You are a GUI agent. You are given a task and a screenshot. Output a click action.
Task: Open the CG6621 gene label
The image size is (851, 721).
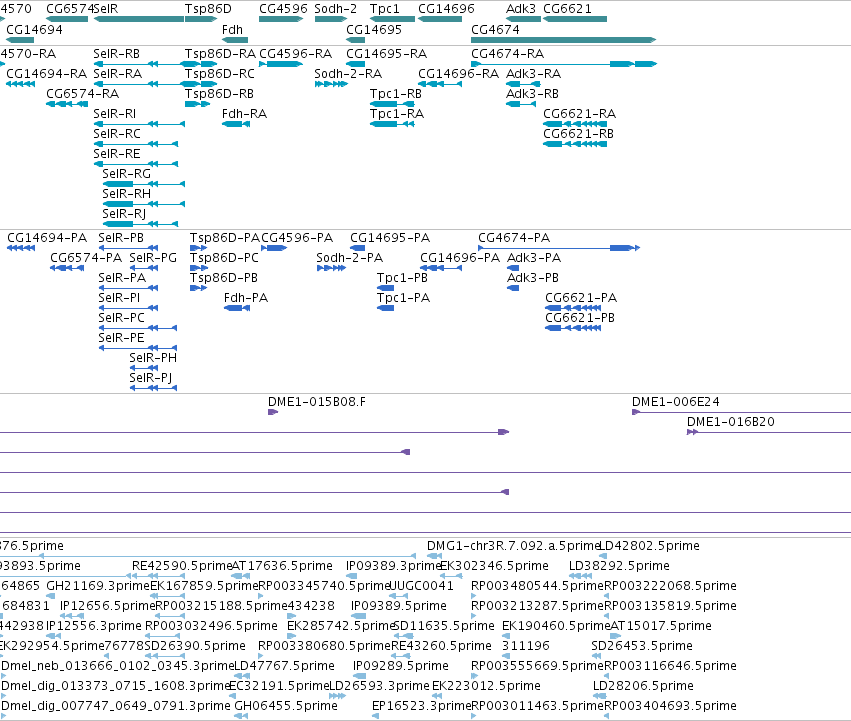567,9
